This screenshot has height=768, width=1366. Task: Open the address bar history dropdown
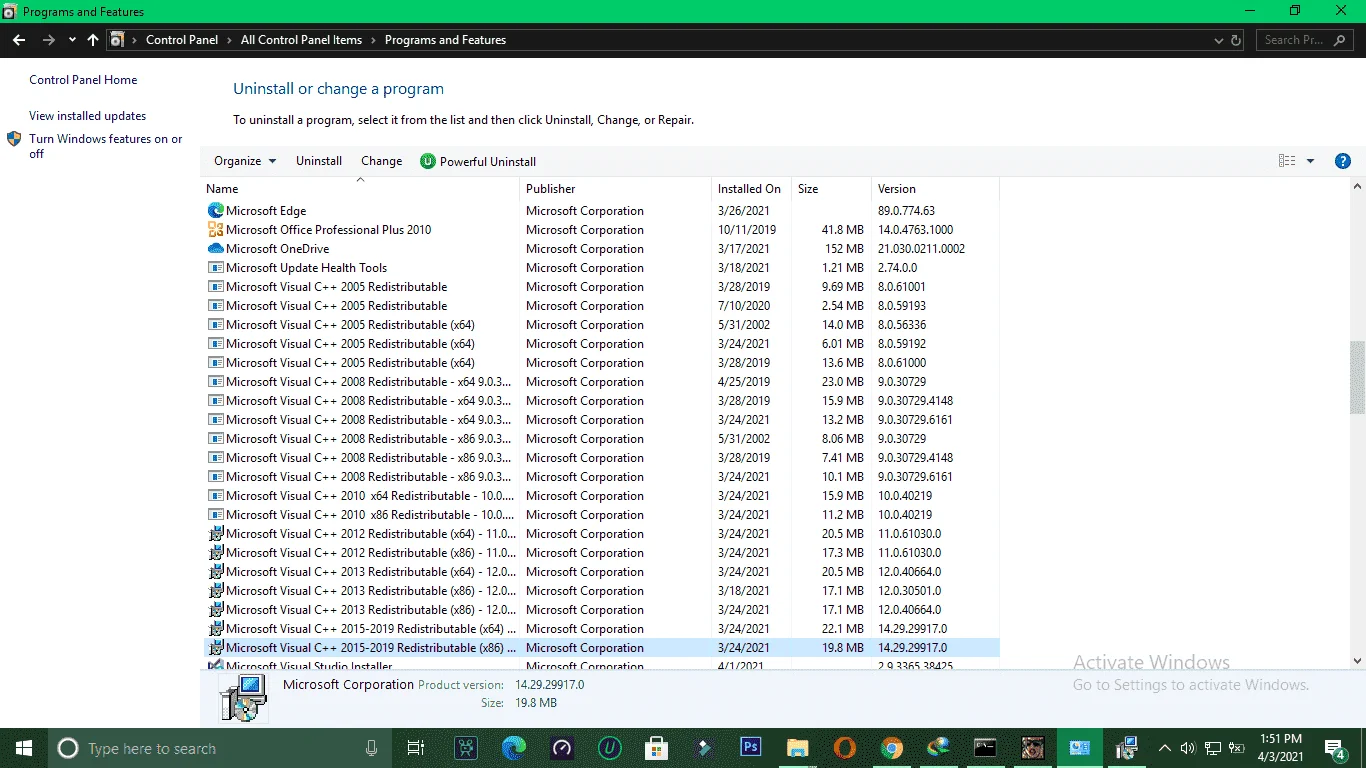point(1218,40)
